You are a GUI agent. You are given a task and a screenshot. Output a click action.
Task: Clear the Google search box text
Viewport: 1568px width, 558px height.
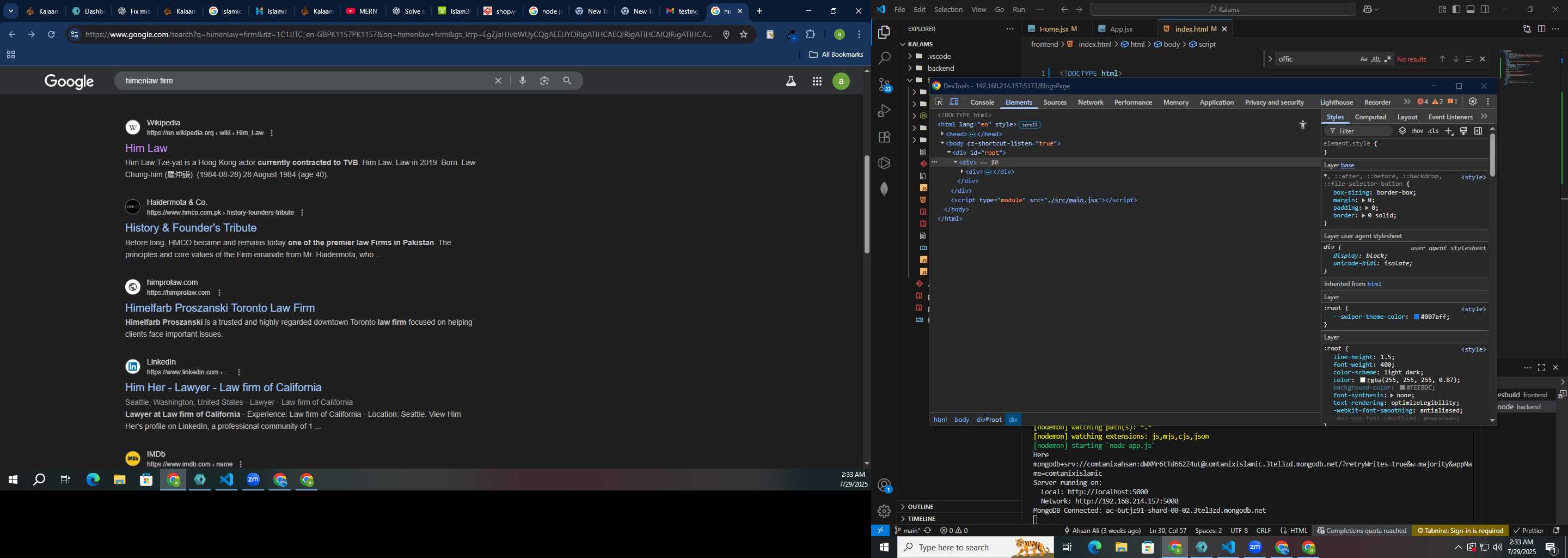498,81
